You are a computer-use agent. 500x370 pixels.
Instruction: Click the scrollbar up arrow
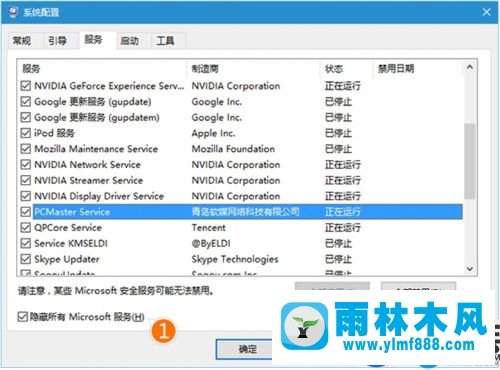point(470,67)
